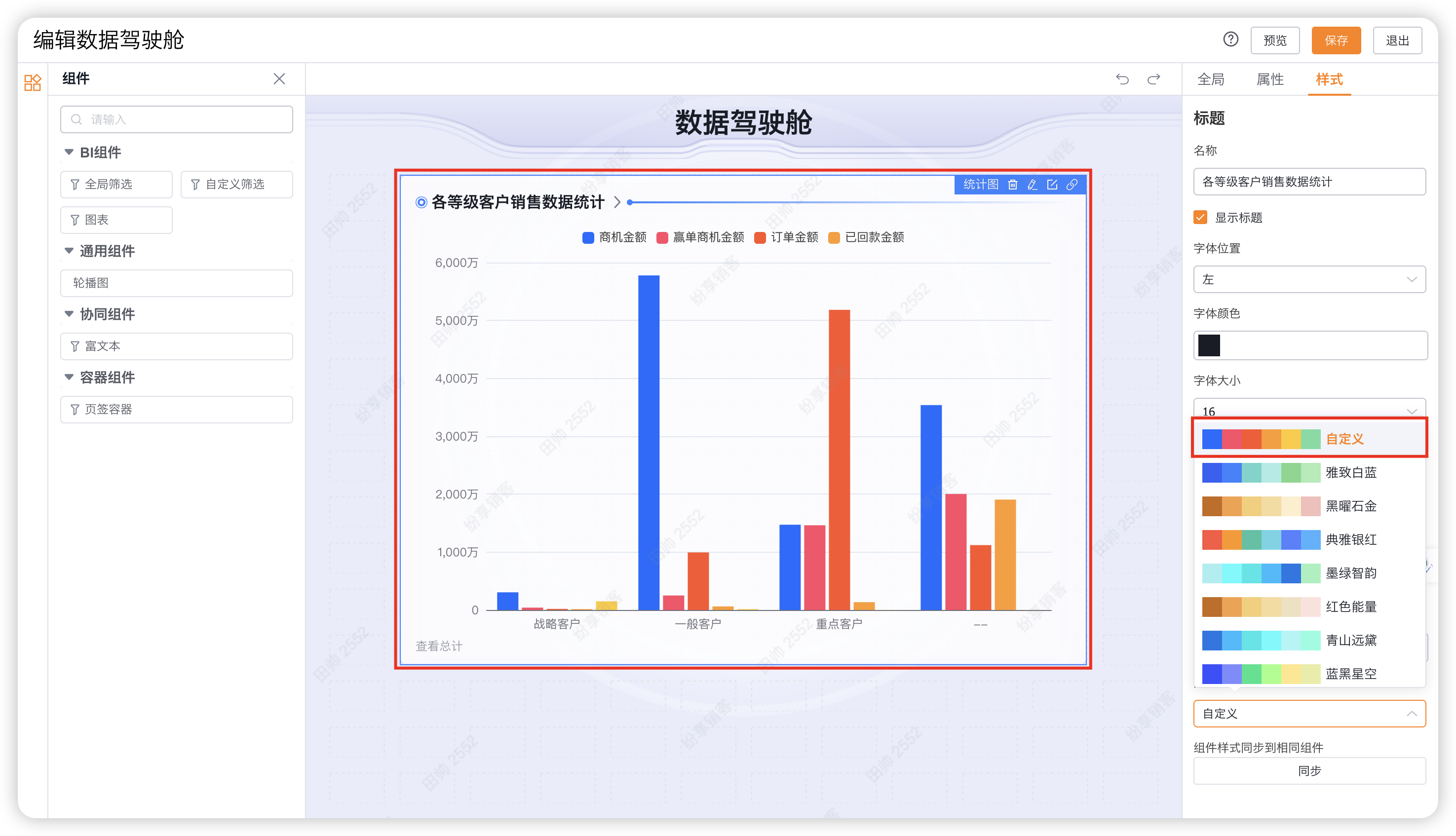Image resolution: width=1456 pixels, height=836 pixels.
Task: Toggle 赢单商机金额 legend item
Action: point(700,238)
